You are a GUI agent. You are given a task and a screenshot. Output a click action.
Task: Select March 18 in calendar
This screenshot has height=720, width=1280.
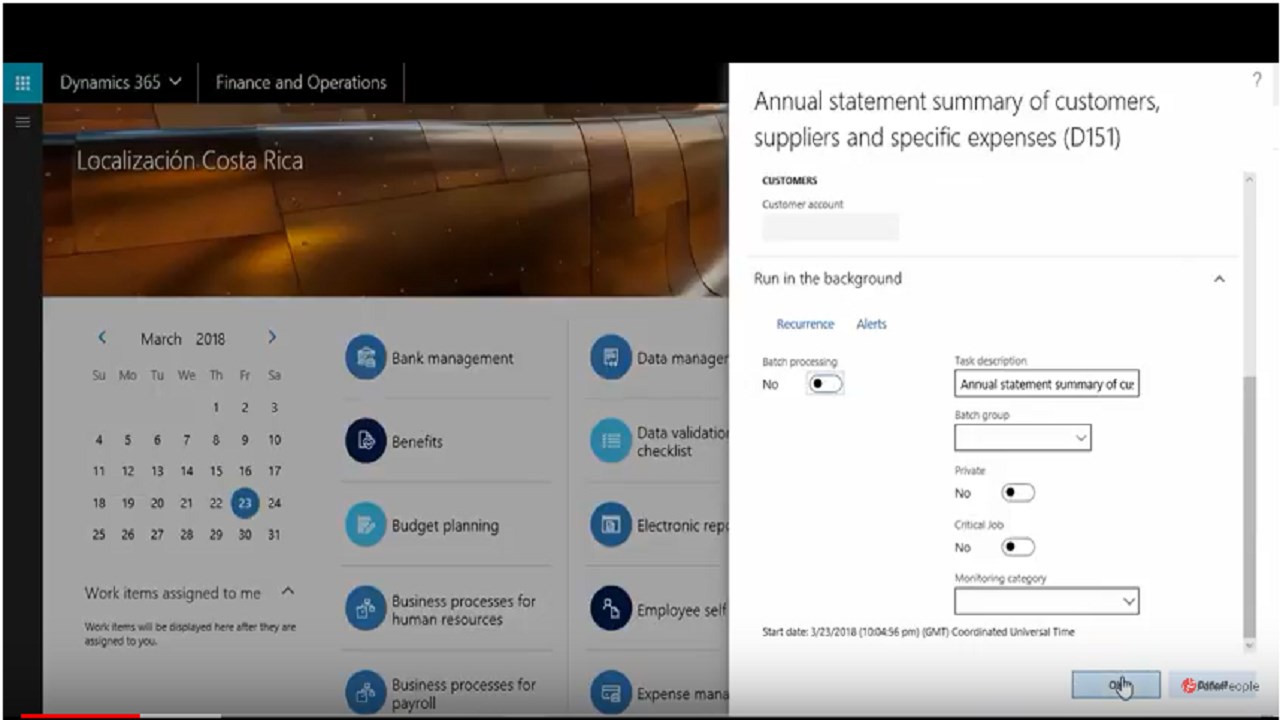[99, 503]
